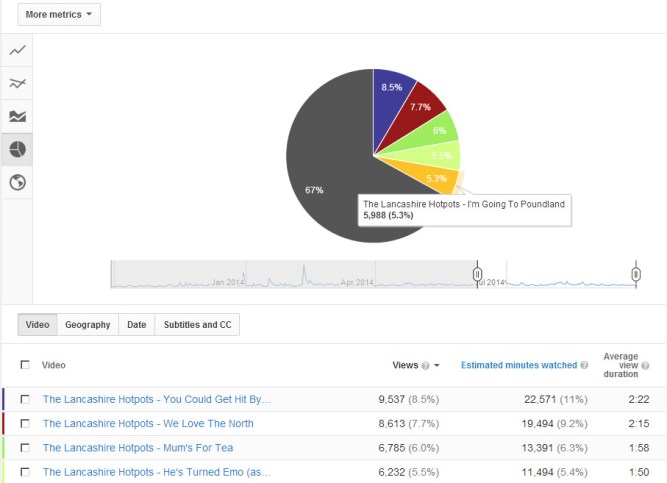Select the multi-line comparison chart icon

click(17, 83)
